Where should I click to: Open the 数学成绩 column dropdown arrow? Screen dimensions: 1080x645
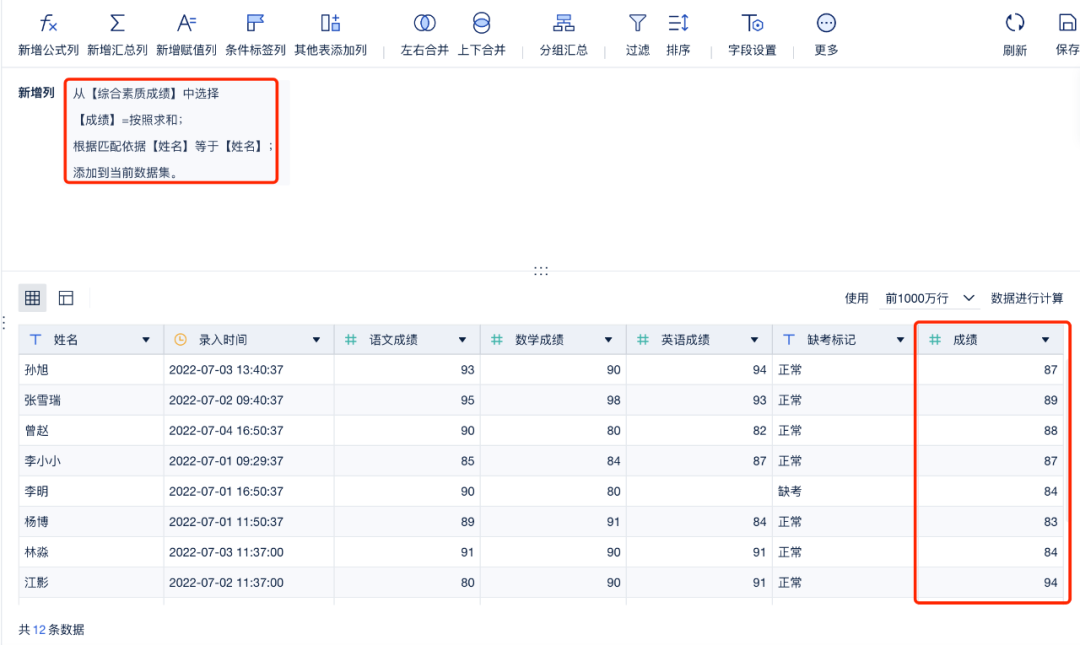608,340
